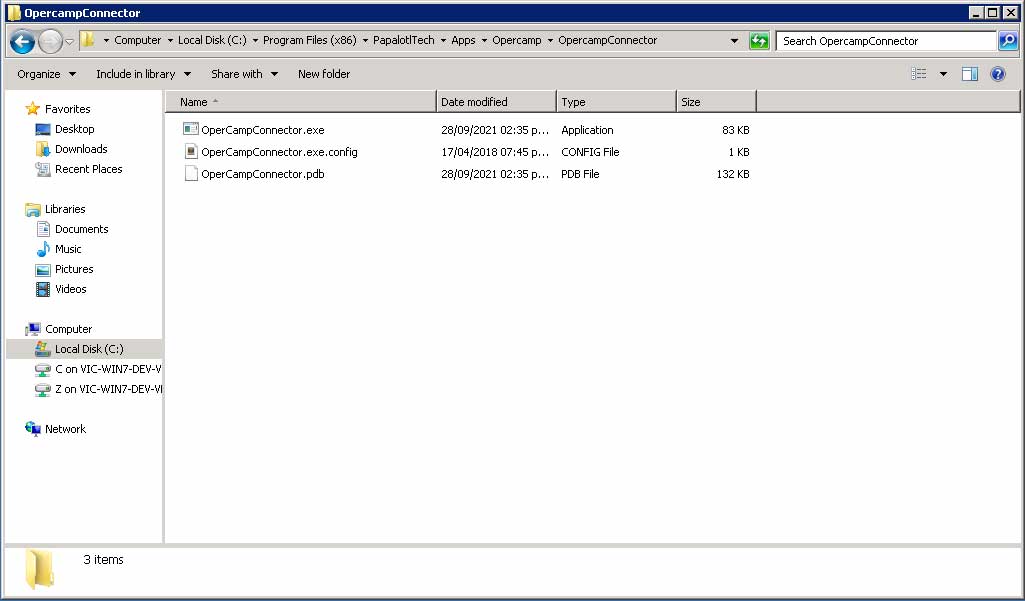
Task: Show the Preview pane icon
Action: [x=969, y=73]
